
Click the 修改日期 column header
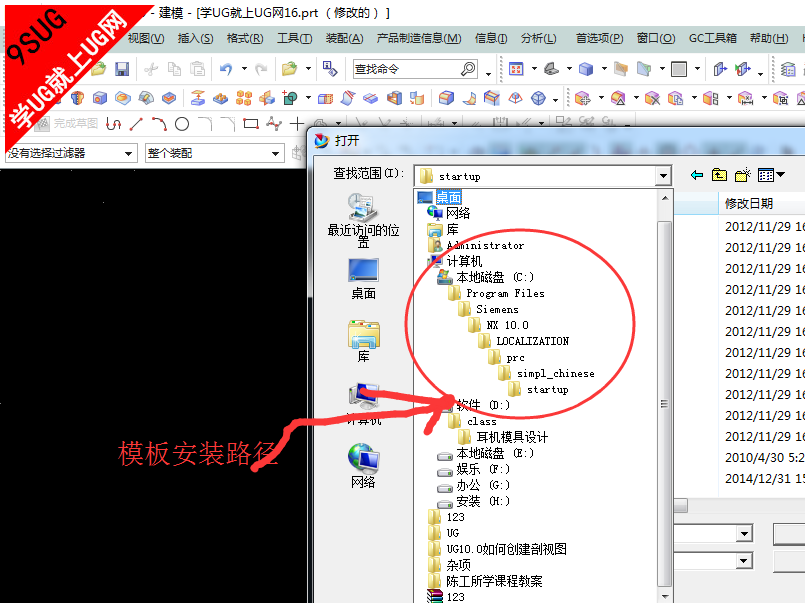pyautogui.click(x=749, y=204)
